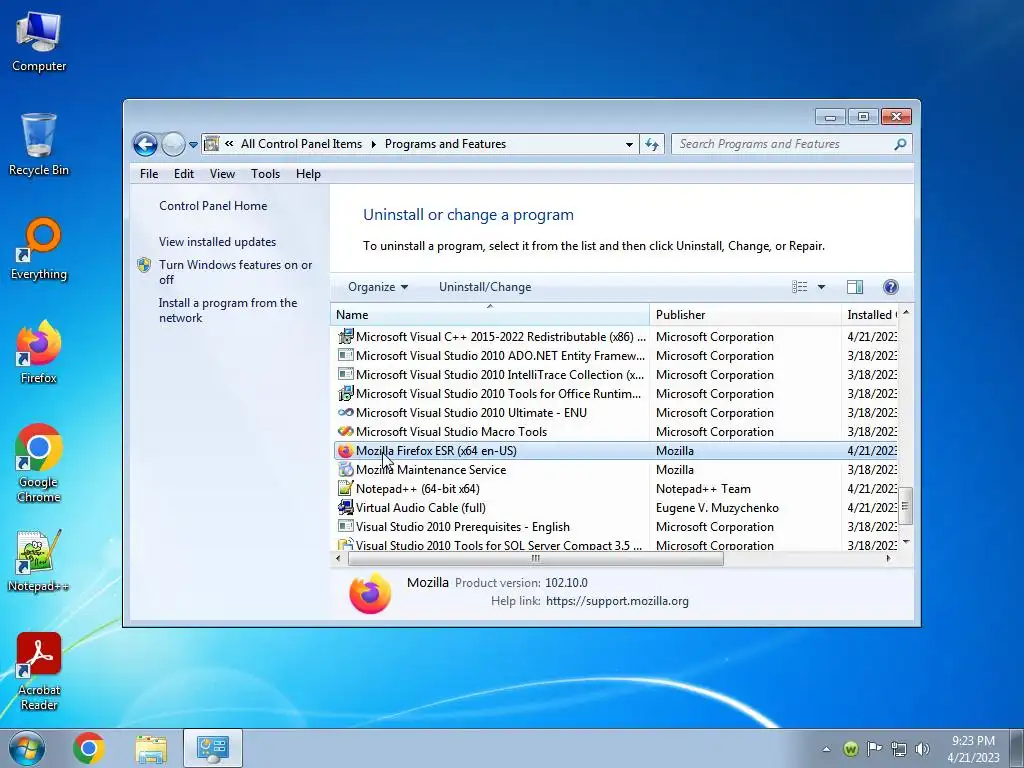Select the Control Panel taskbar button
The width and height of the screenshot is (1024, 768).
click(x=213, y=748)
